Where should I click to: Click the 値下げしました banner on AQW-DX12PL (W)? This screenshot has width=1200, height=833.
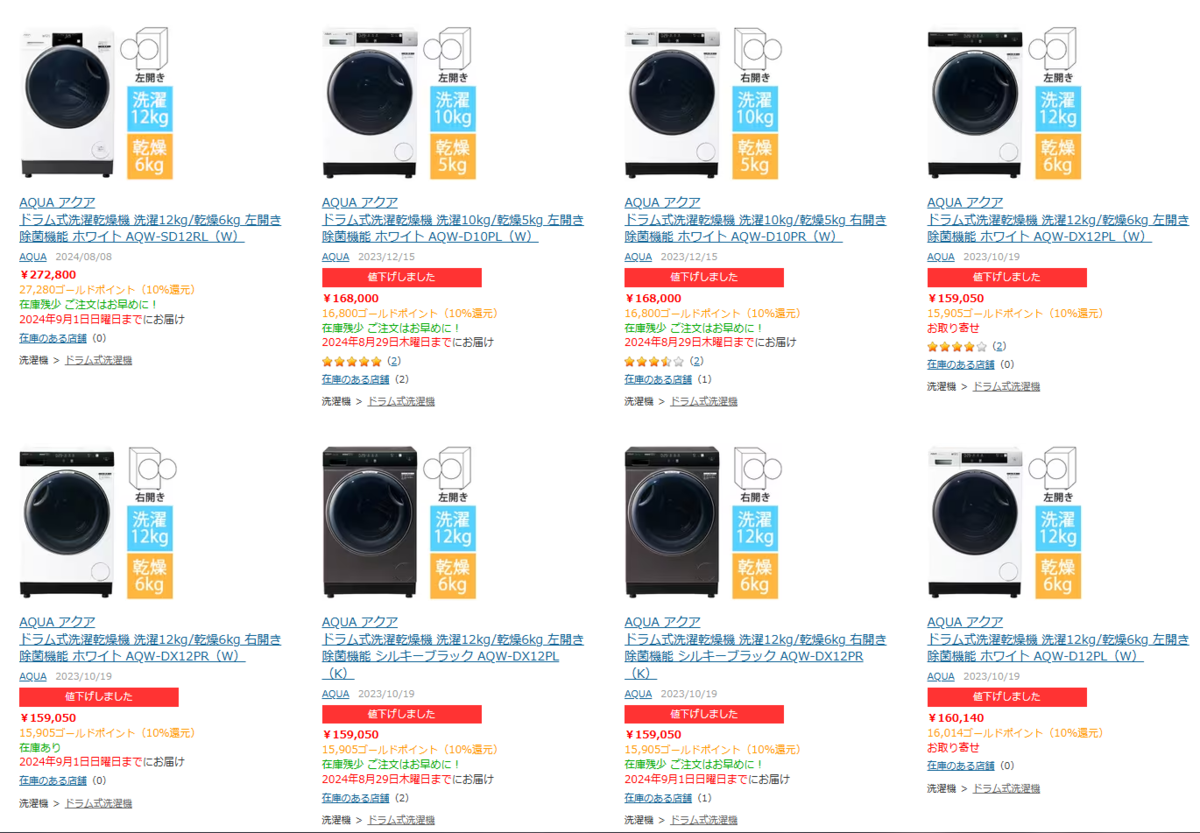pyautogui.click(x=1006, y=277)
